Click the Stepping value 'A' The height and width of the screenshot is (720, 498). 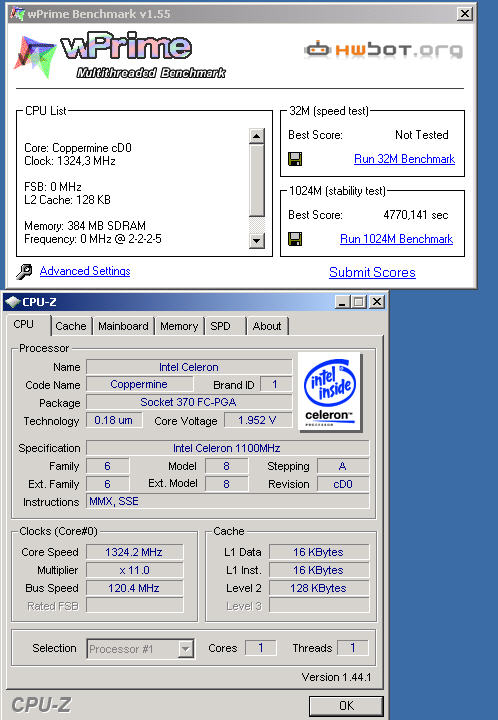click(x=343, y=466)
